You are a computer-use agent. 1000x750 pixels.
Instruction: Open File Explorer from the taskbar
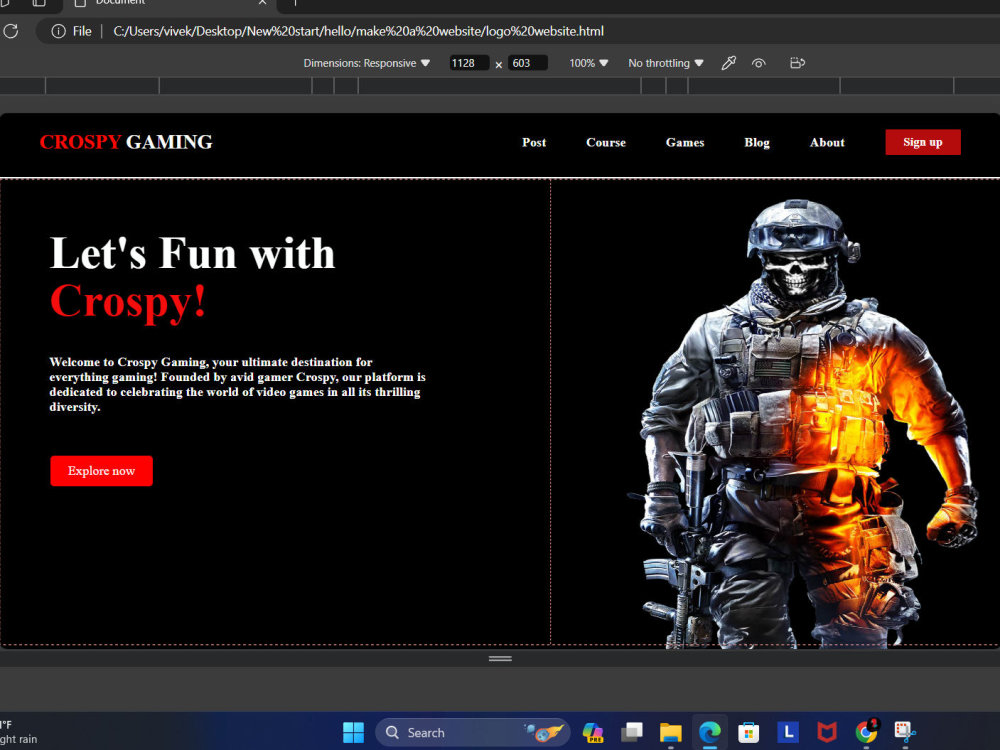click(x=670, y=732)
